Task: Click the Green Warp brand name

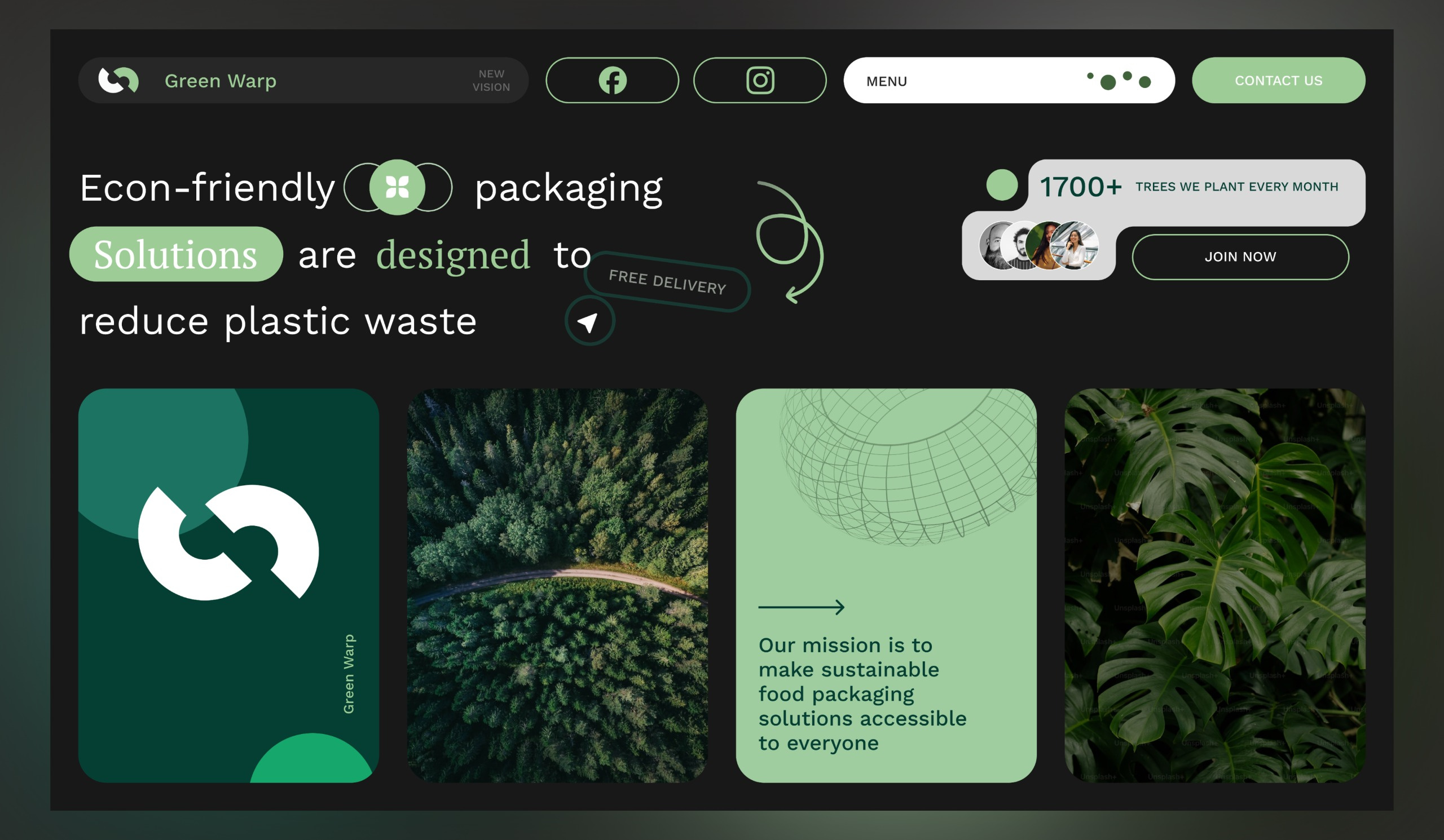Action: (221, 81)
